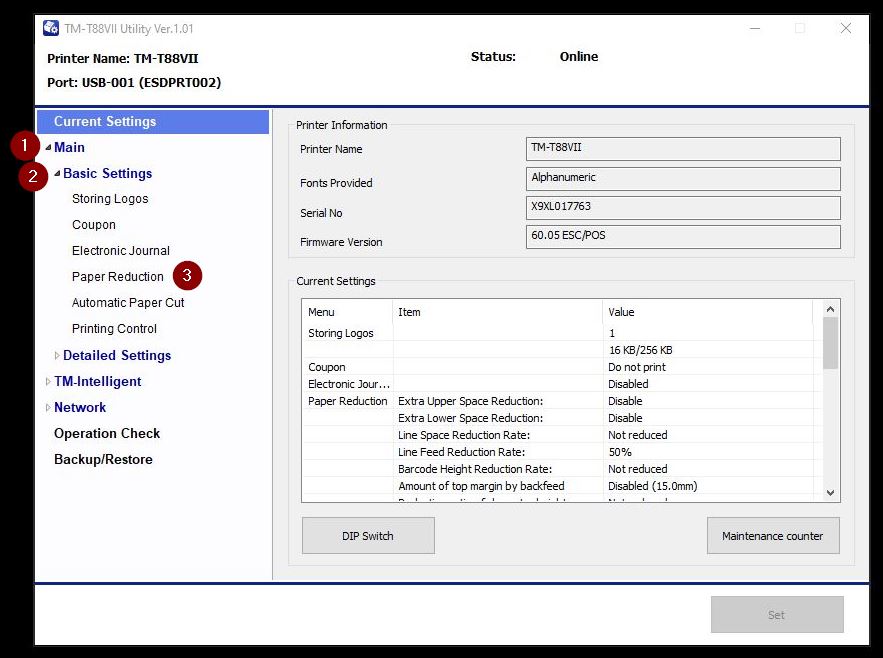Click the Menu column header
883x658 pixels.
point(347,312)
